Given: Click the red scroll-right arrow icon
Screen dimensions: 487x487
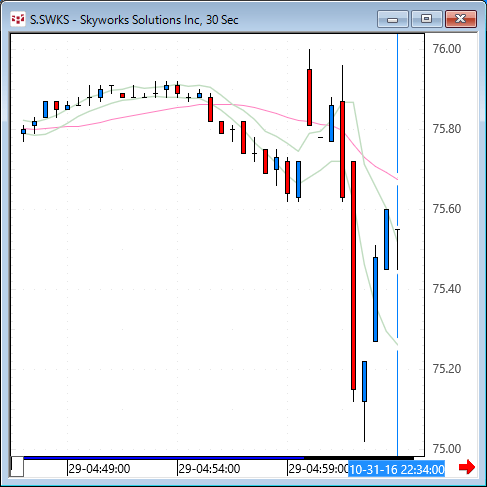Looking at the screenshot, I should coord(467,467).
